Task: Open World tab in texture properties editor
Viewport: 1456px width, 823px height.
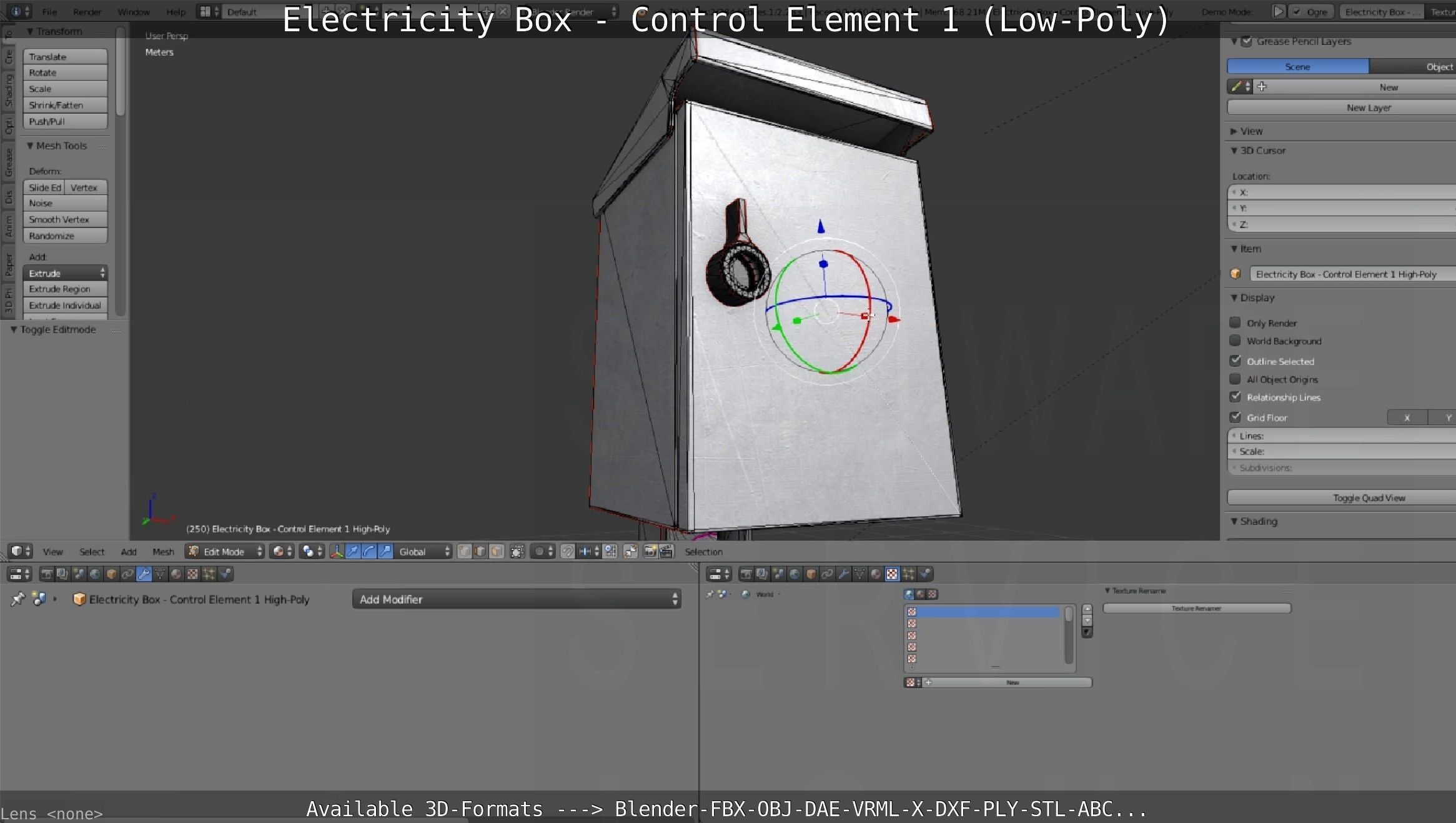Action: (795, 574)
